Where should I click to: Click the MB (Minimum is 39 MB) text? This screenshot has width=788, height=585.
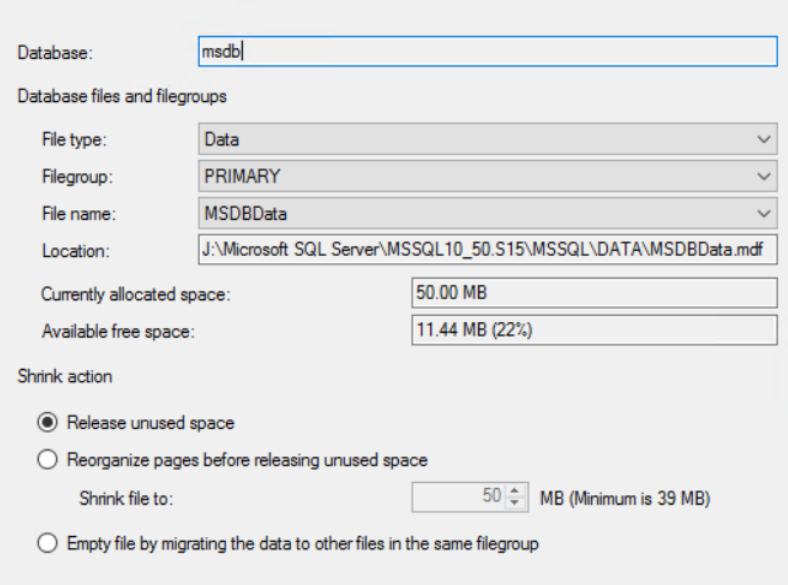click(x=625, y=499)
